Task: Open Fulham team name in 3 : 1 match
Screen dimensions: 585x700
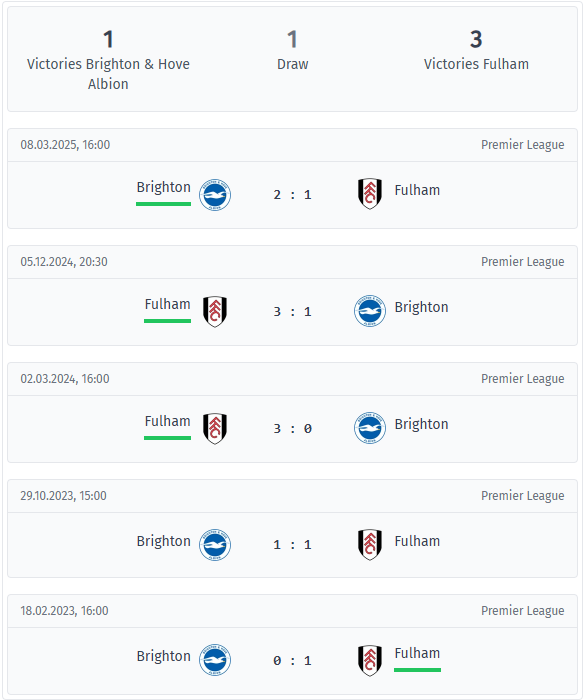Action: pos(167,304)
